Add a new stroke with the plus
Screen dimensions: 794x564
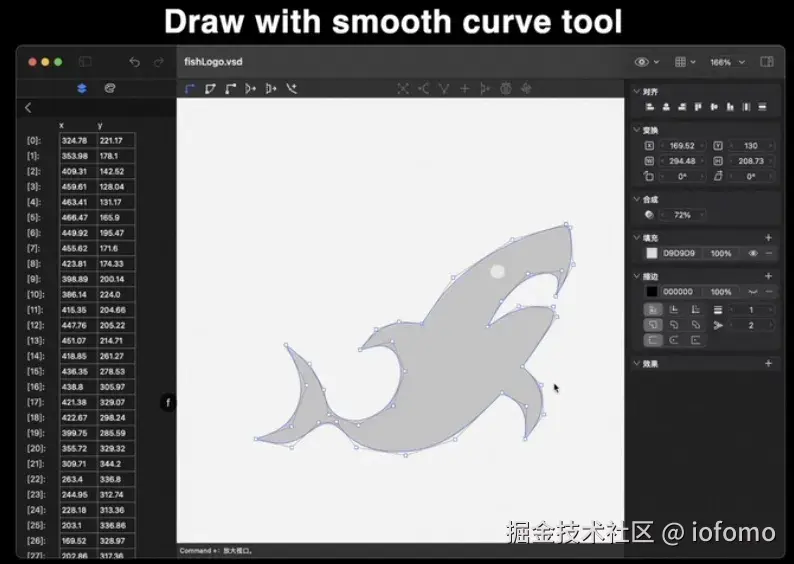point(768,276)
